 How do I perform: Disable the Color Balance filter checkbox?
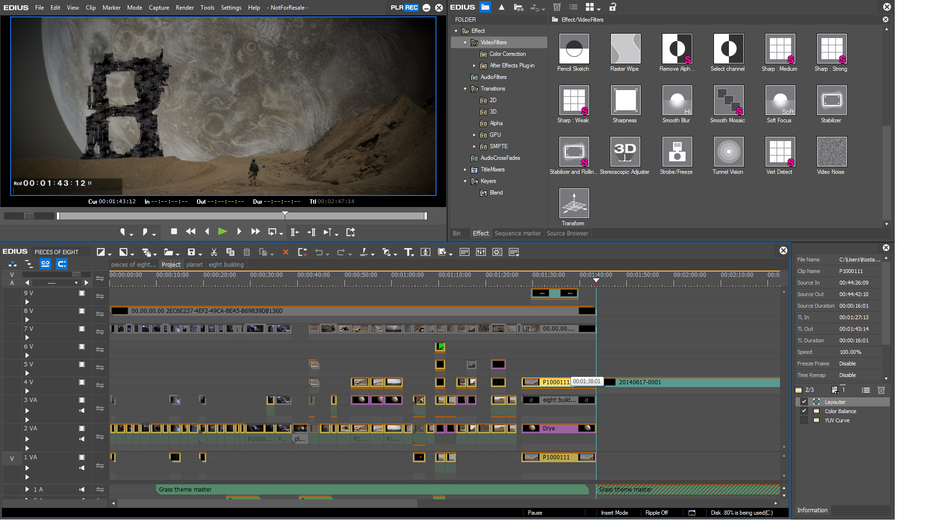point(804,411)
